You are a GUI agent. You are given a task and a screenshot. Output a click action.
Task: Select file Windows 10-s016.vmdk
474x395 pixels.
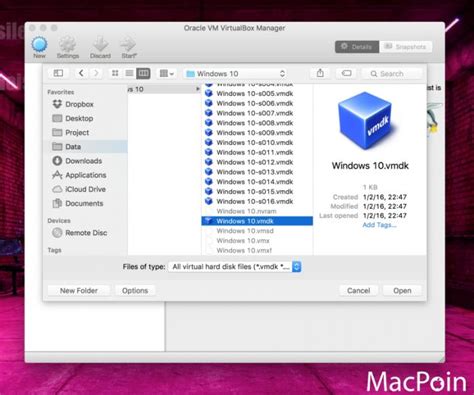[257, 201]
